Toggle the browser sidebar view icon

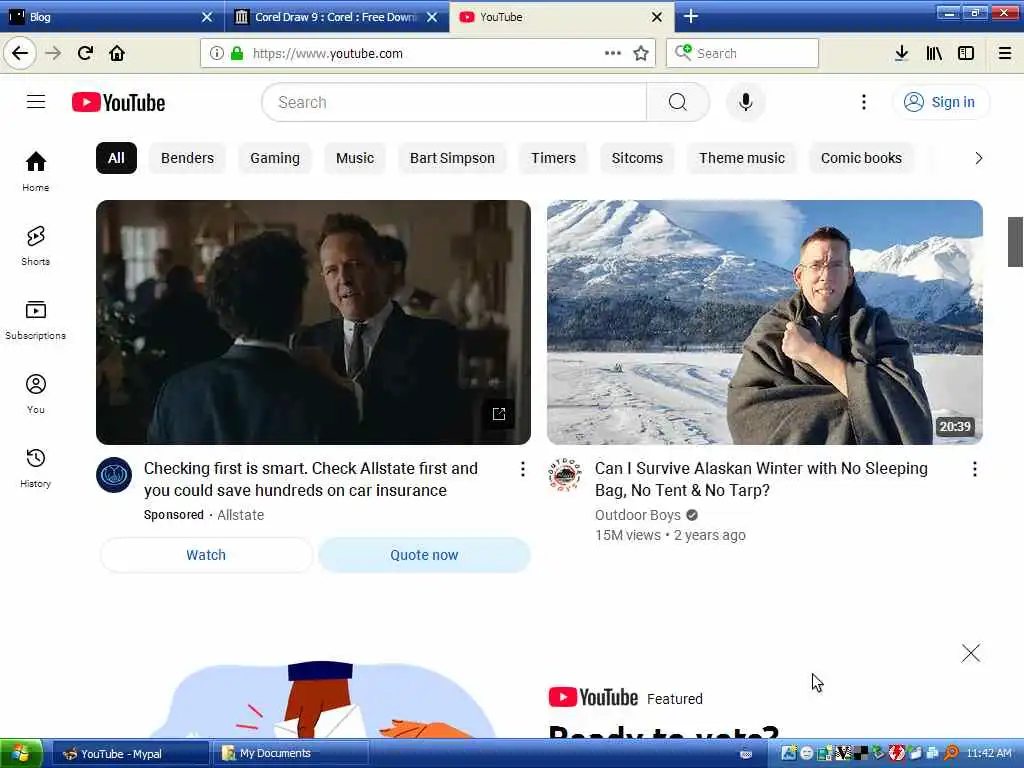pyautogui.click(x=966, y=53)
